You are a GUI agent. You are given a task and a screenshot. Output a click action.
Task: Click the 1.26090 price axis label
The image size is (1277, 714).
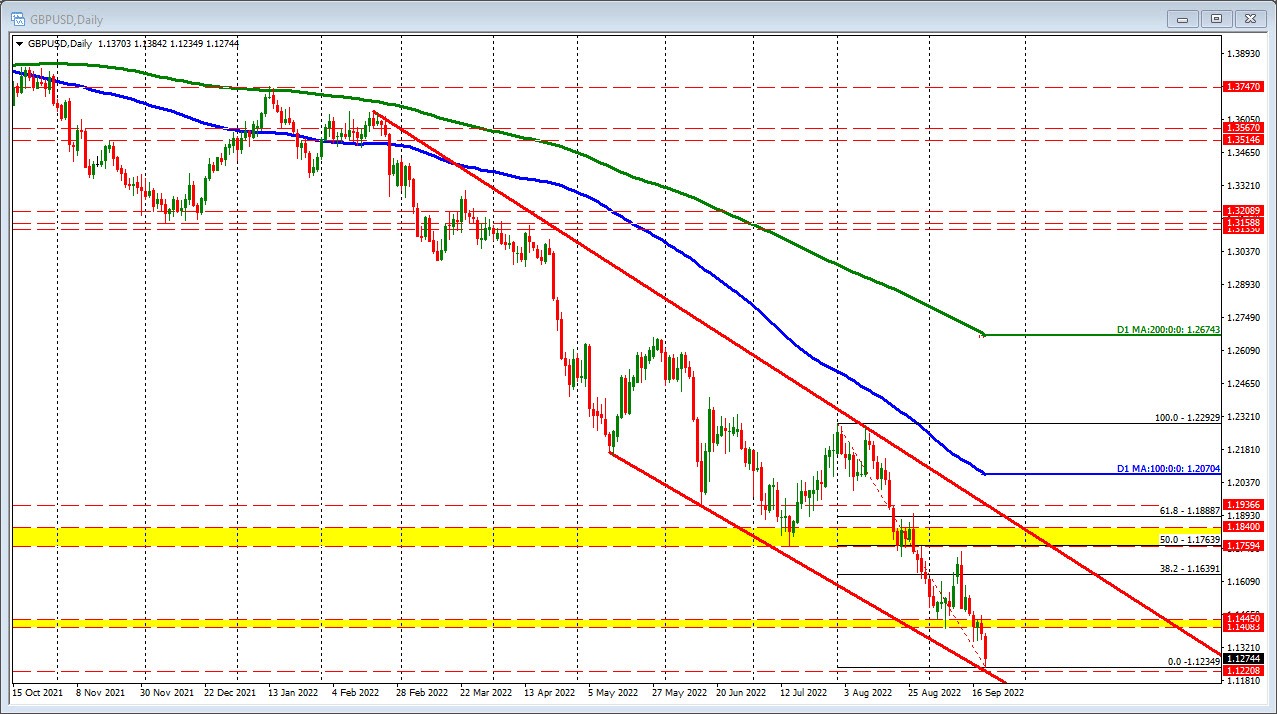[x=1245, y=350]
